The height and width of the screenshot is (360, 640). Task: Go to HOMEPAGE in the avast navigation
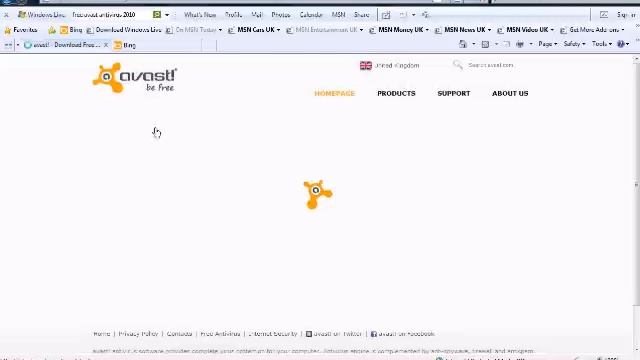pos(334,93)
